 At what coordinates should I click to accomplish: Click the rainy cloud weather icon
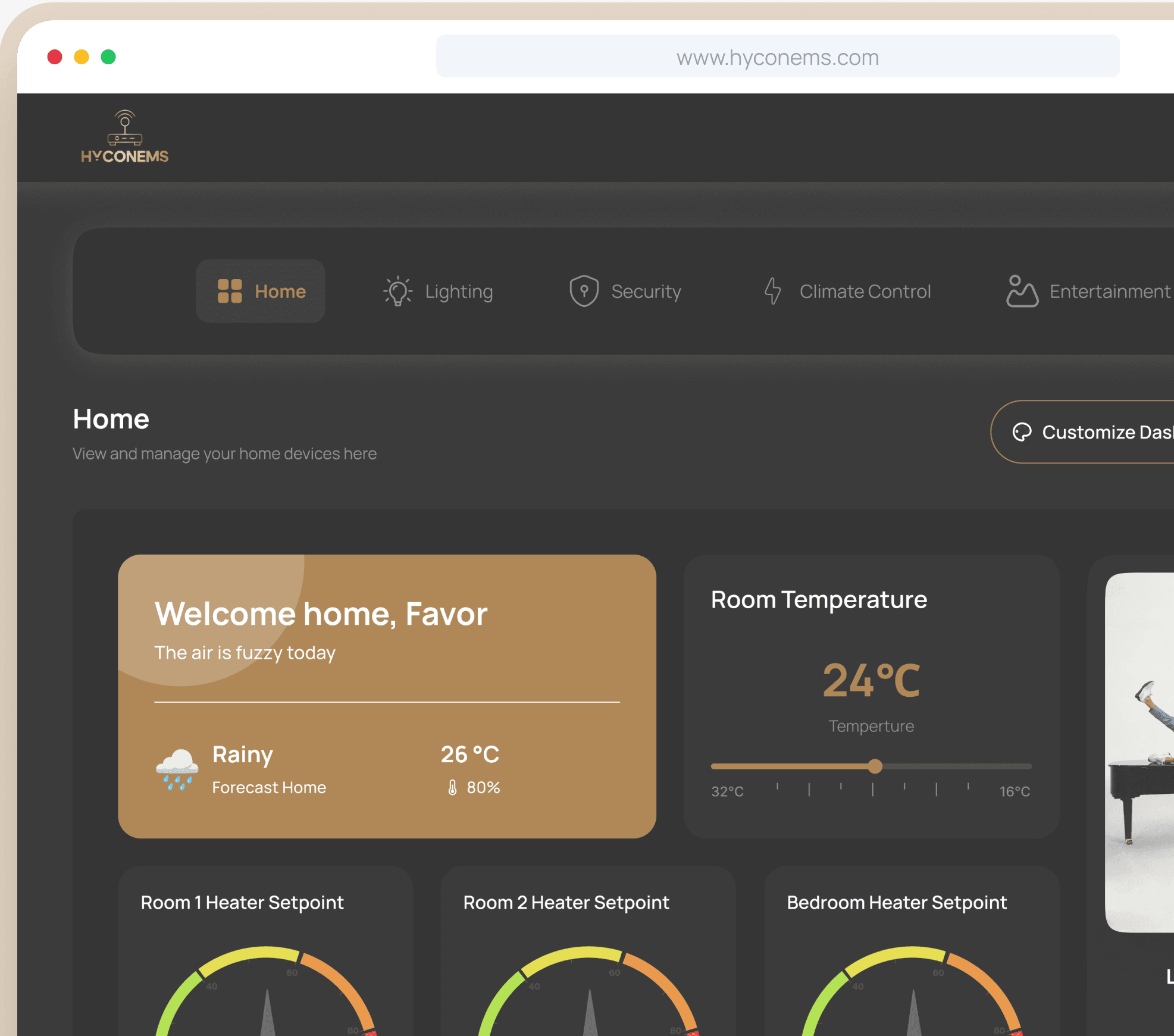point(176,768)
